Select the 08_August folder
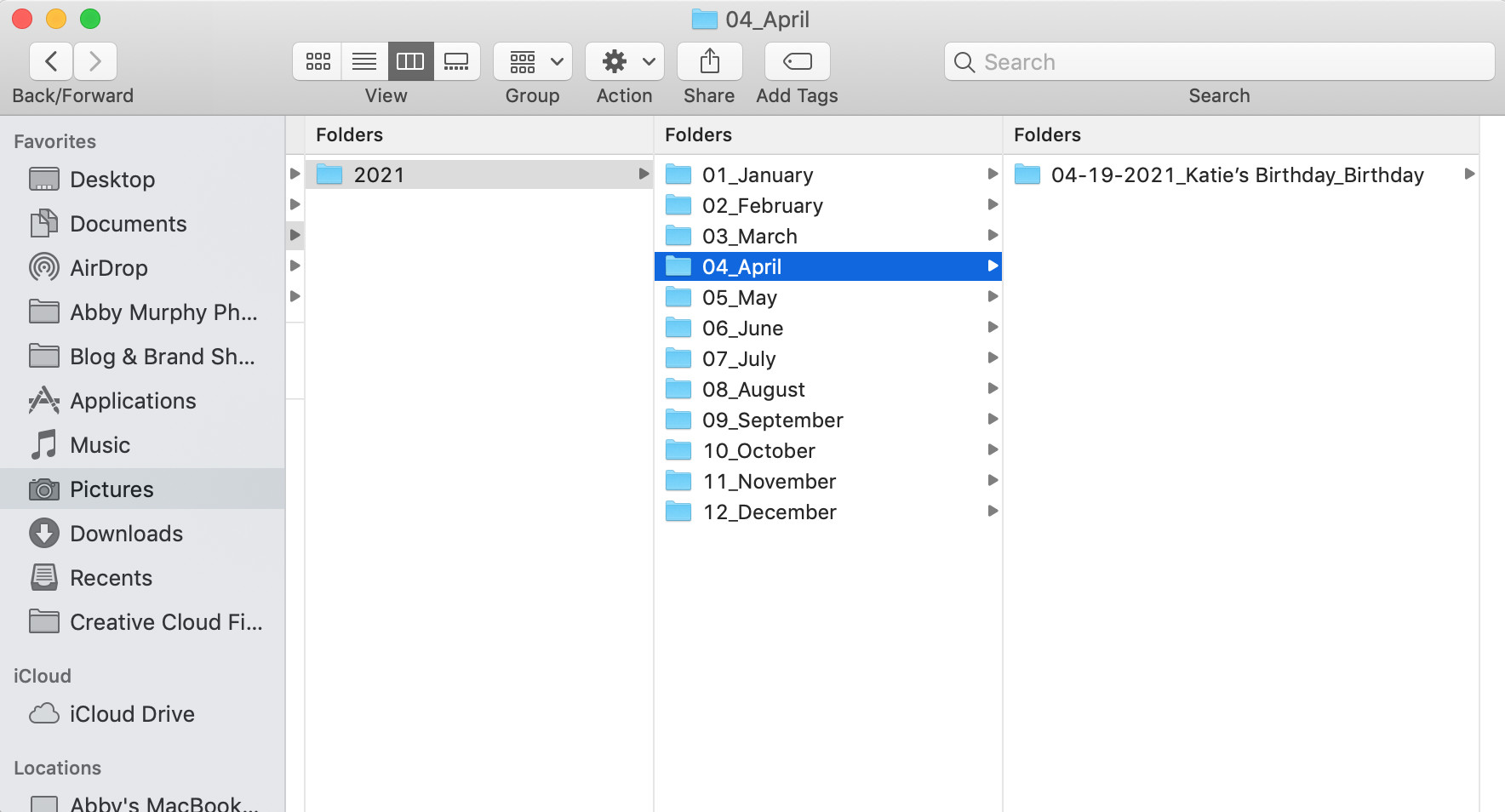Screen dimensions: 1505x812 [x=828, y=389]
